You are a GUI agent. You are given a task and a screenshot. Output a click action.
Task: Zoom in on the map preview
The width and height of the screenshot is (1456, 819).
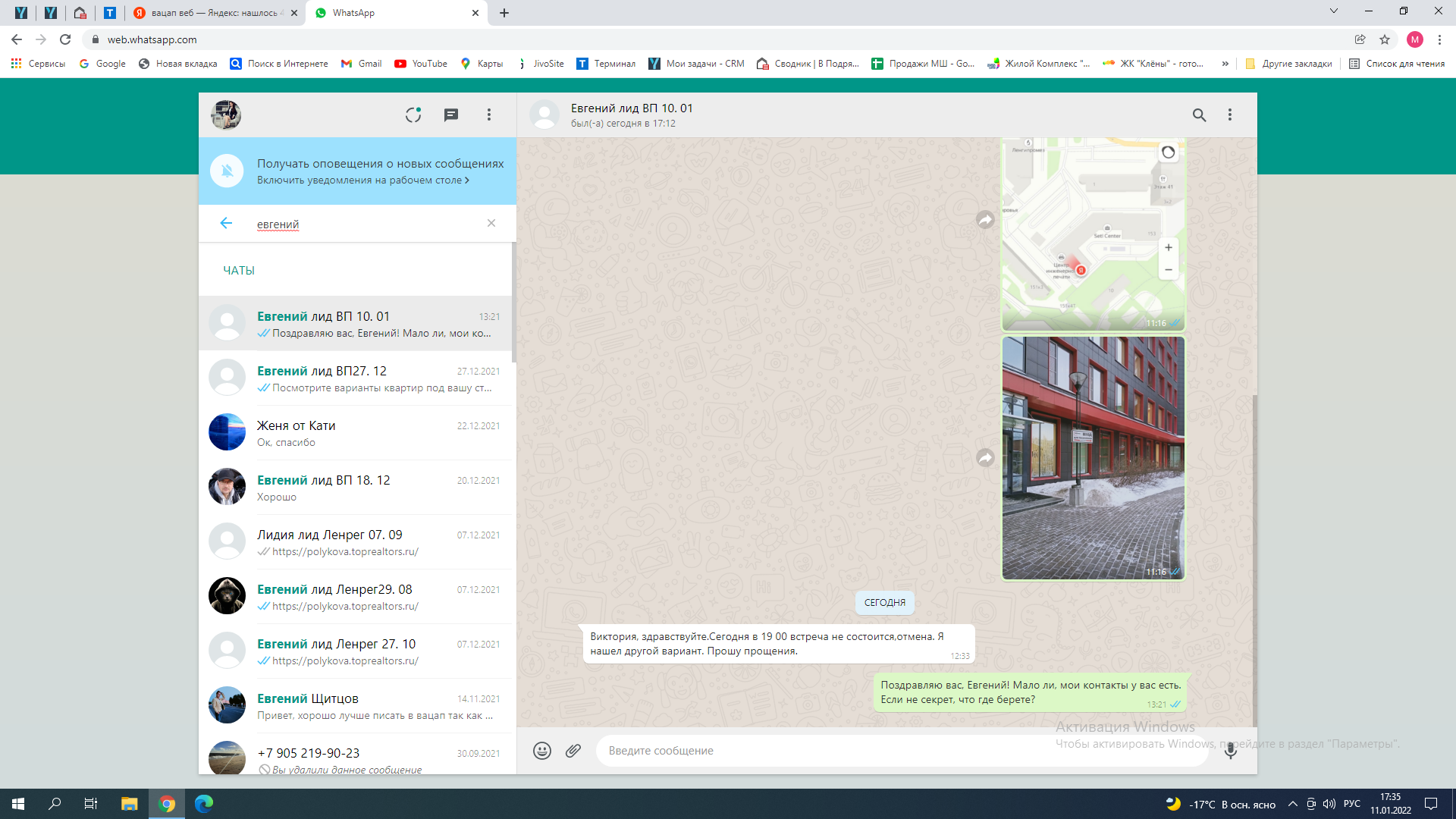1169,248
